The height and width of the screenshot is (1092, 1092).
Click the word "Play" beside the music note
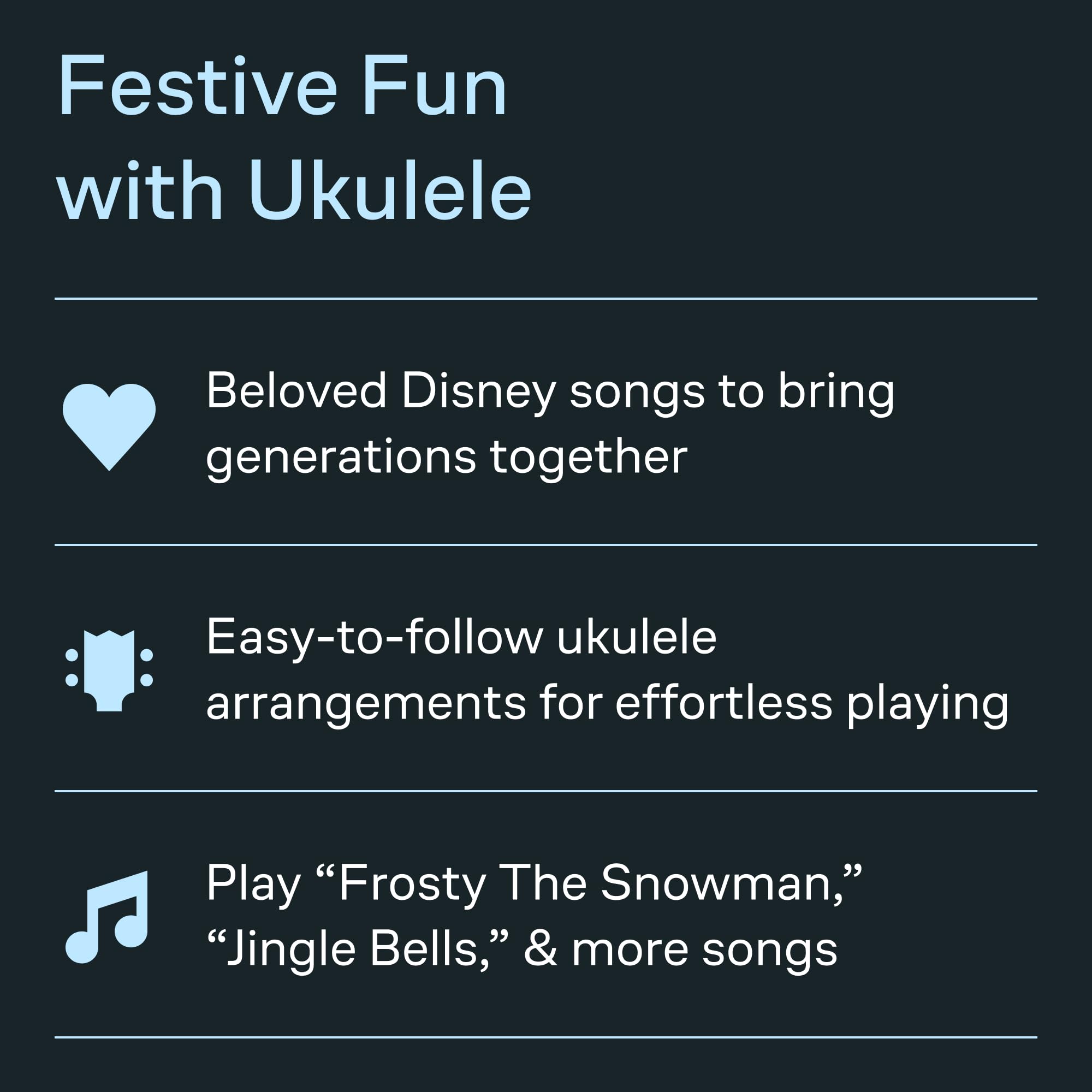point(253,884)
